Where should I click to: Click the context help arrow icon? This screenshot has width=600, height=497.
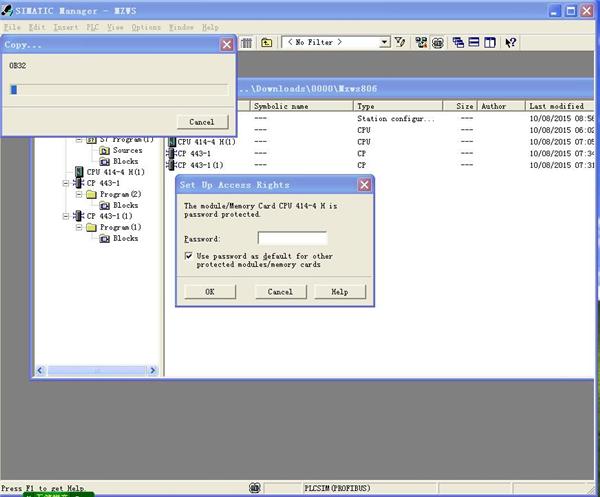click(x=510, y=42)
